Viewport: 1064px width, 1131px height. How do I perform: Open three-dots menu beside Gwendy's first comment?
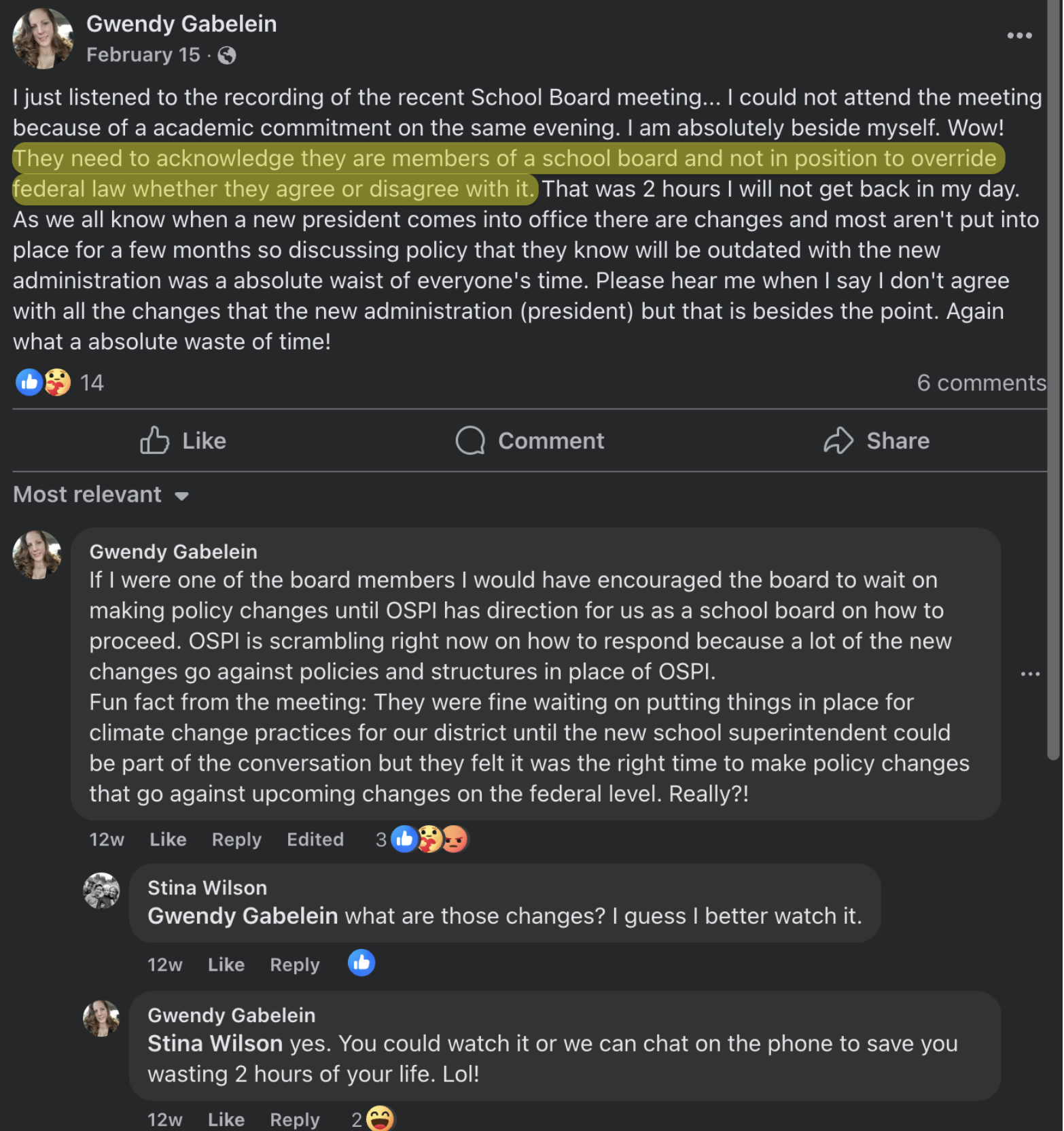point(1030,674)
